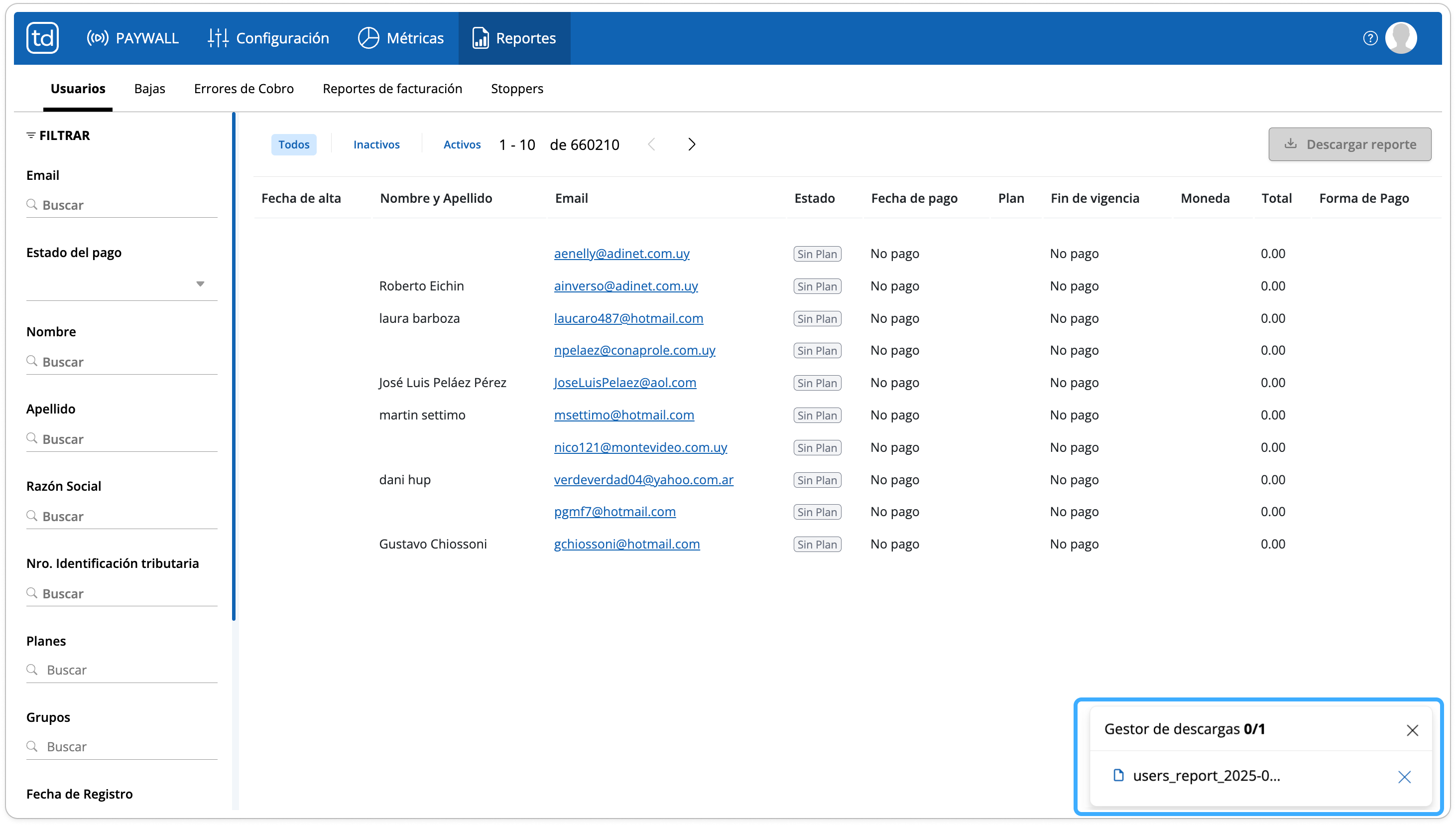
Task: Open the user avatar profile menu
Action: 1401,38
